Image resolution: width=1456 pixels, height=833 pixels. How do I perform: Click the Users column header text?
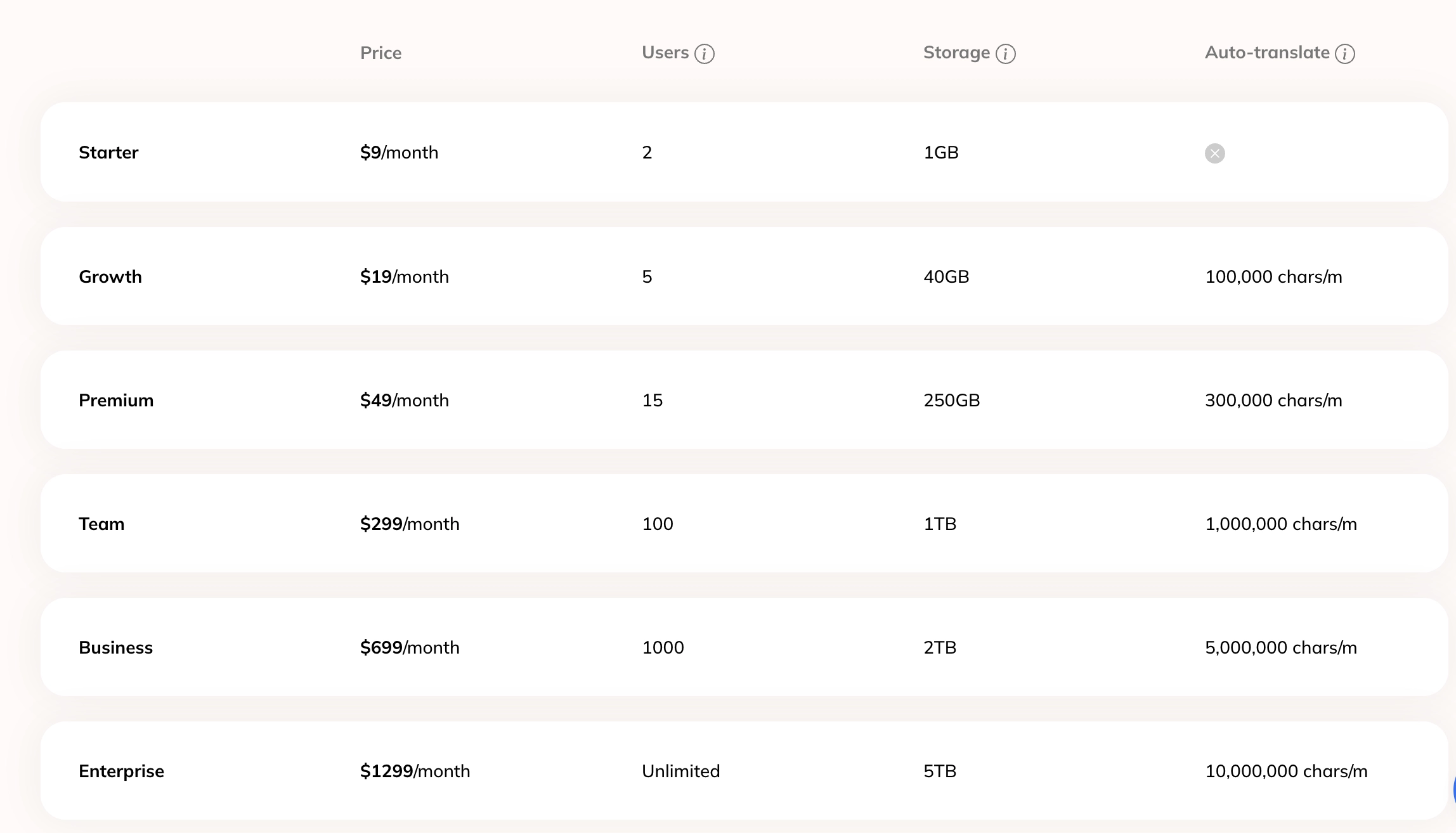pyautogui.click(x=665, y=53)
